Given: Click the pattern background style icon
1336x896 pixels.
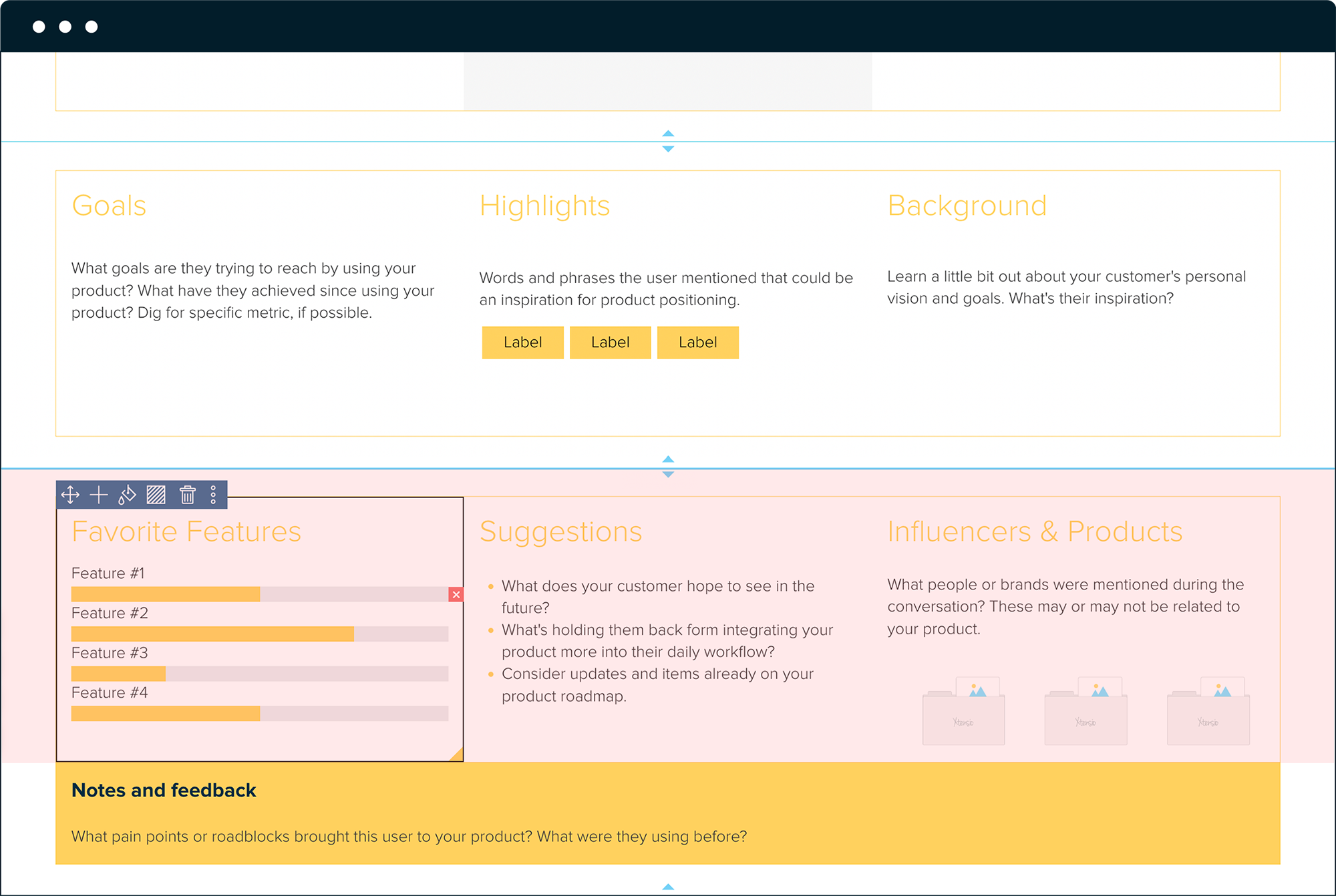Looking at the screenshot, I should coord(156,495).
